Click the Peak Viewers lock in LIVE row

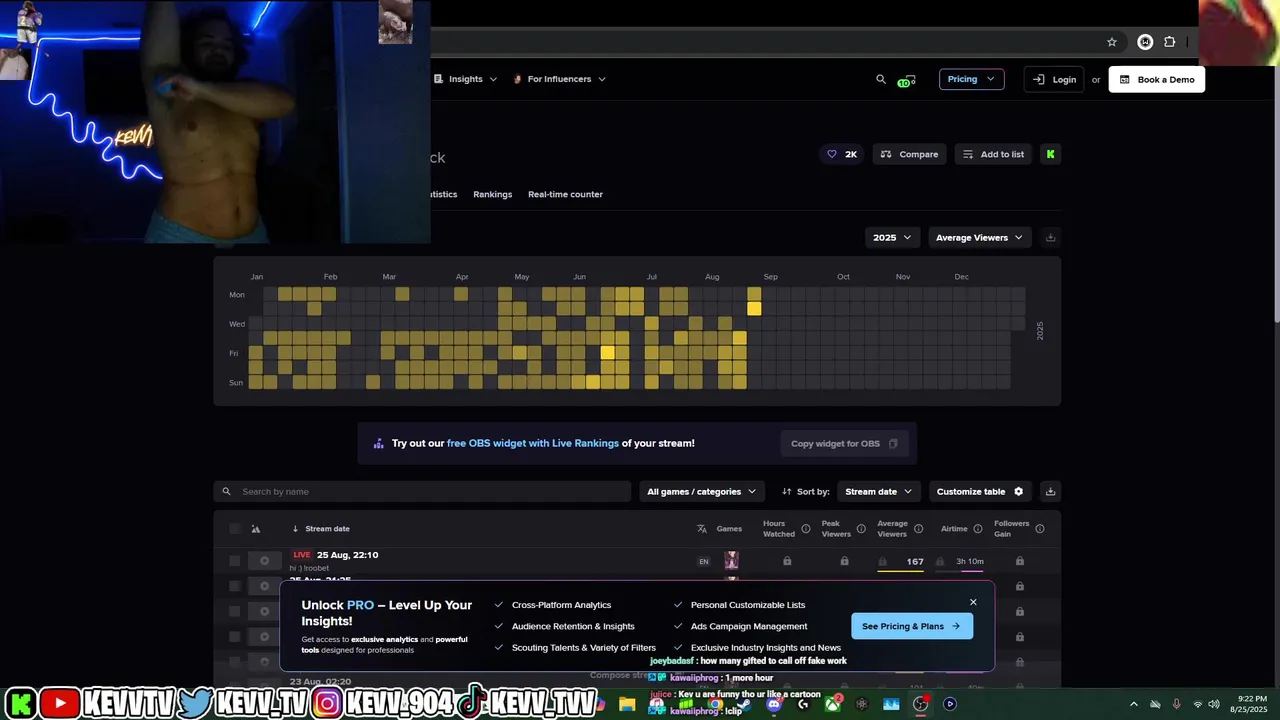(844, 561)
